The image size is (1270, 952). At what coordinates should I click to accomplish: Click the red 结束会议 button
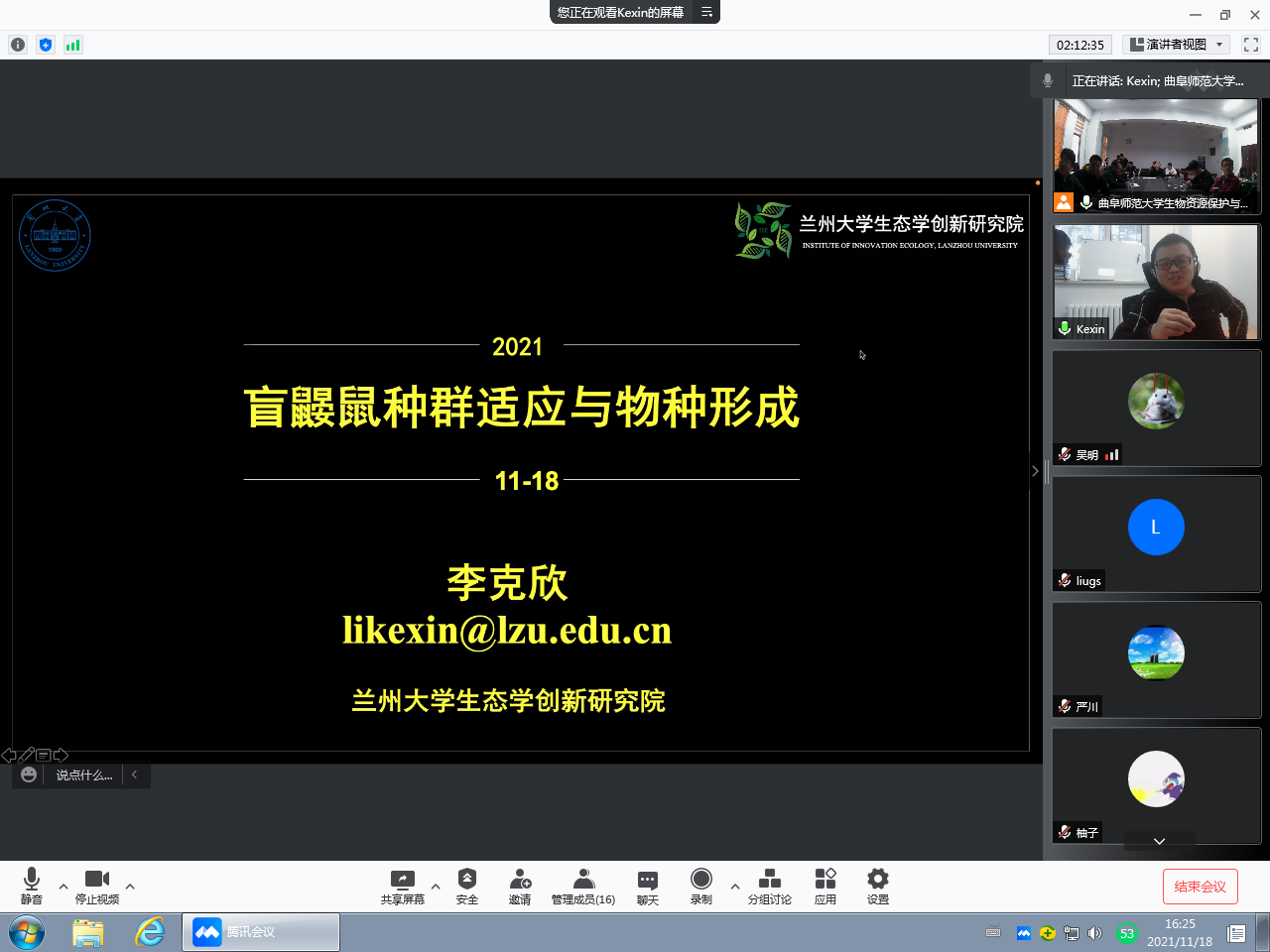[x=1201, y=887]
